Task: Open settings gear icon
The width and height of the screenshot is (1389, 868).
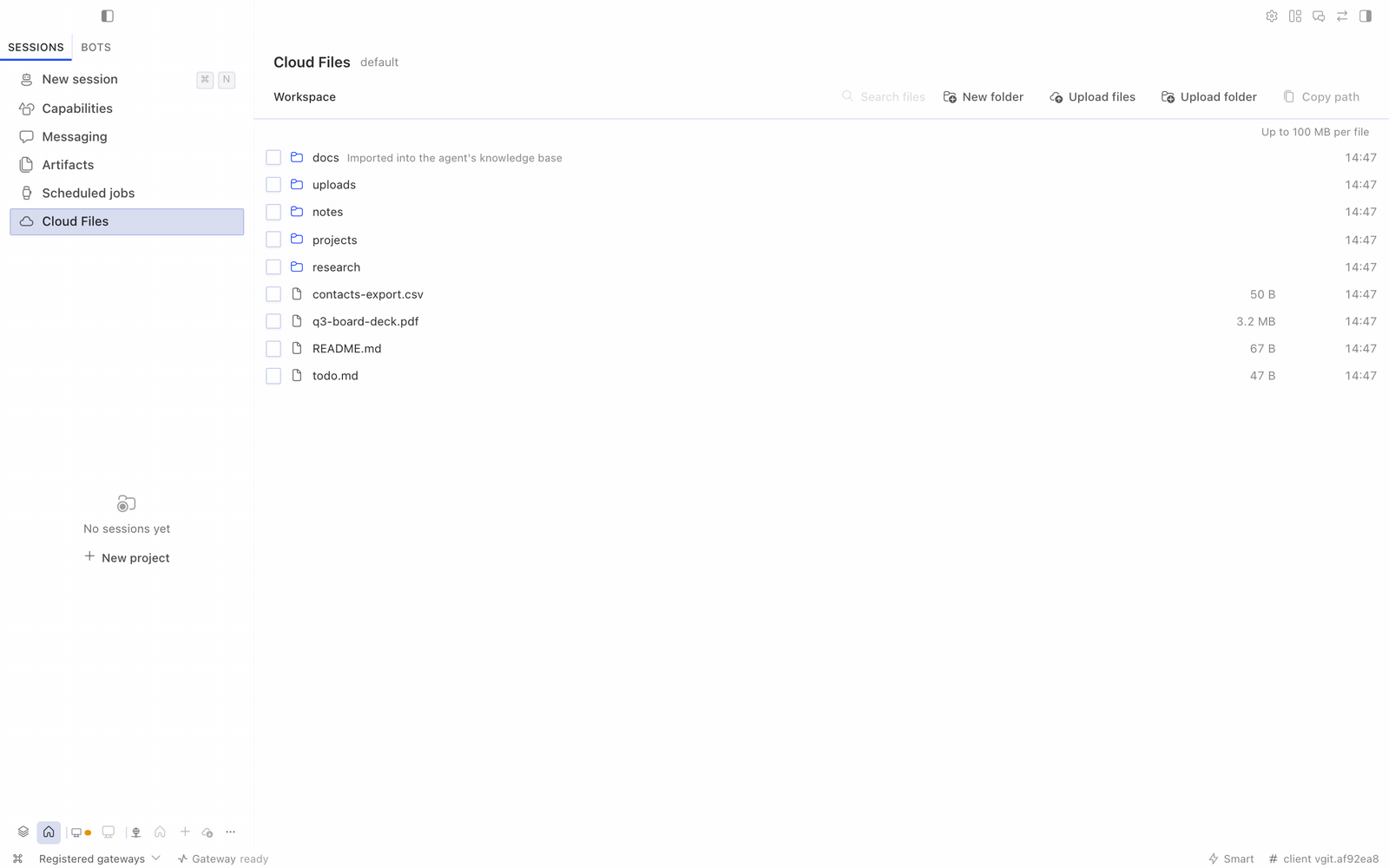Action: click(x=1272, y=16)
